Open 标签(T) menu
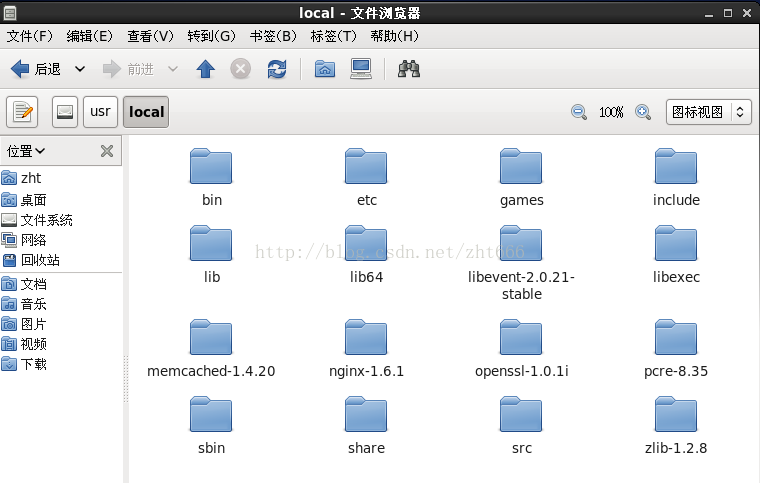 click(333, 36)
